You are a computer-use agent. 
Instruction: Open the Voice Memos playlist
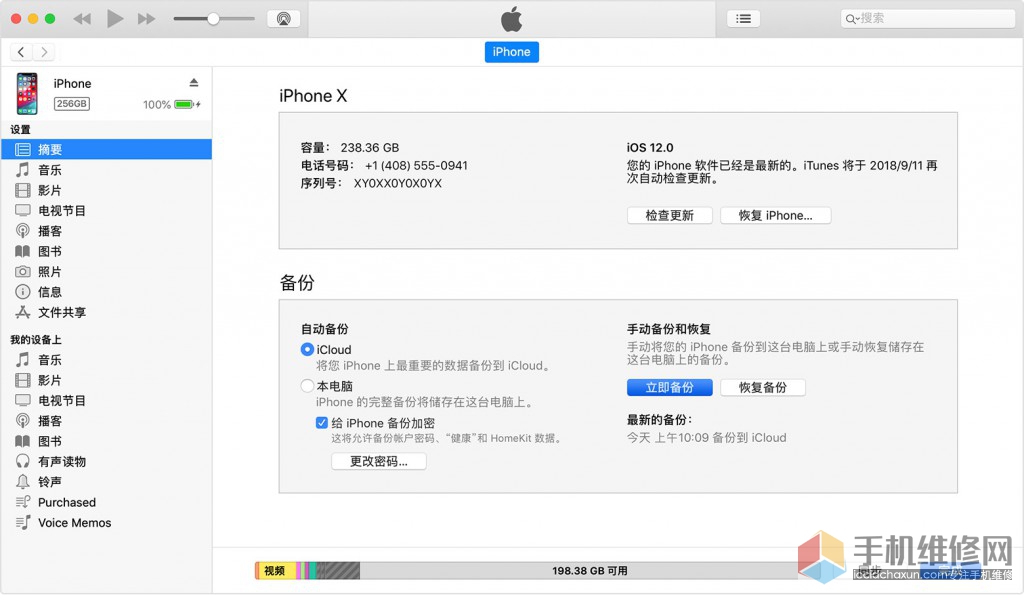(106, 523)
